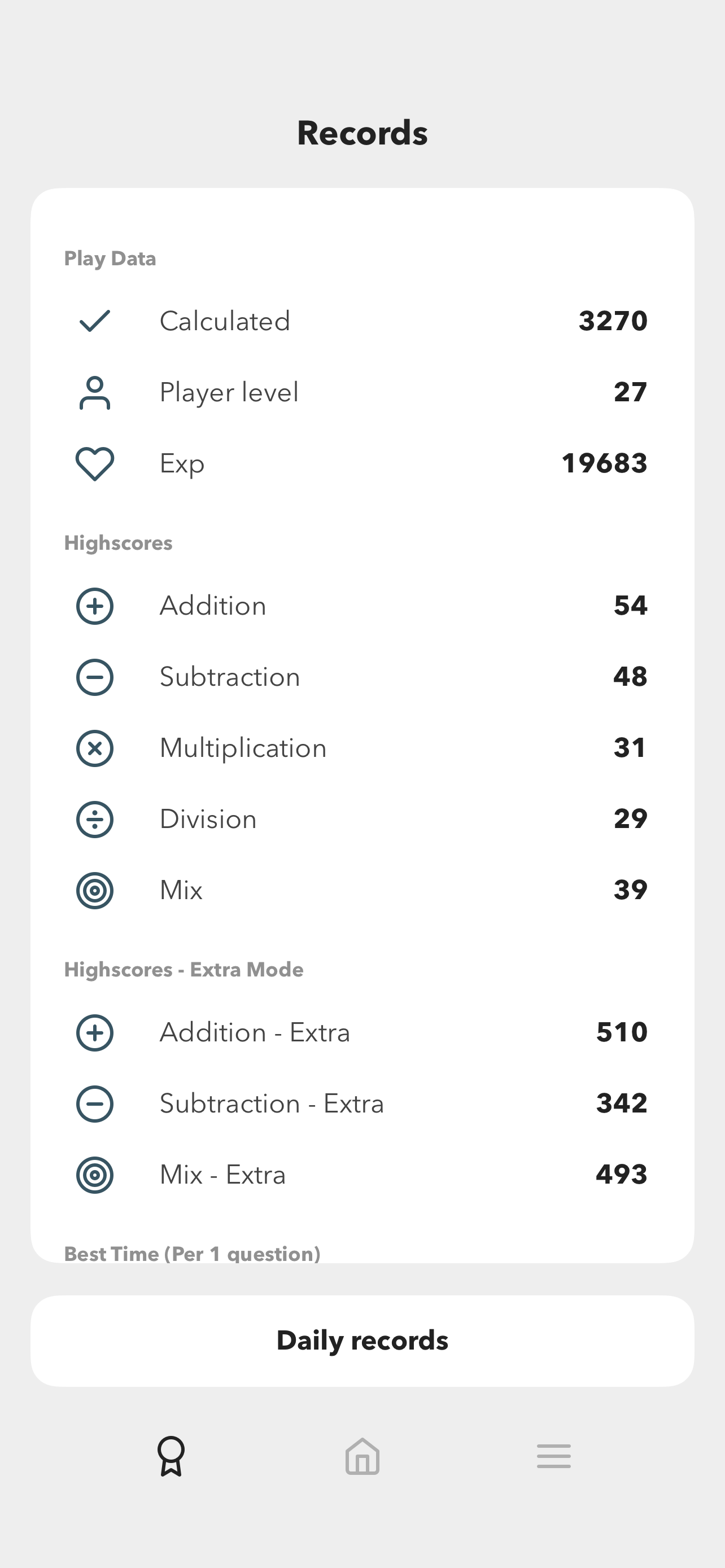Tap the Daily records button
Screen dimensions: 725x1568
point(362,1341)
